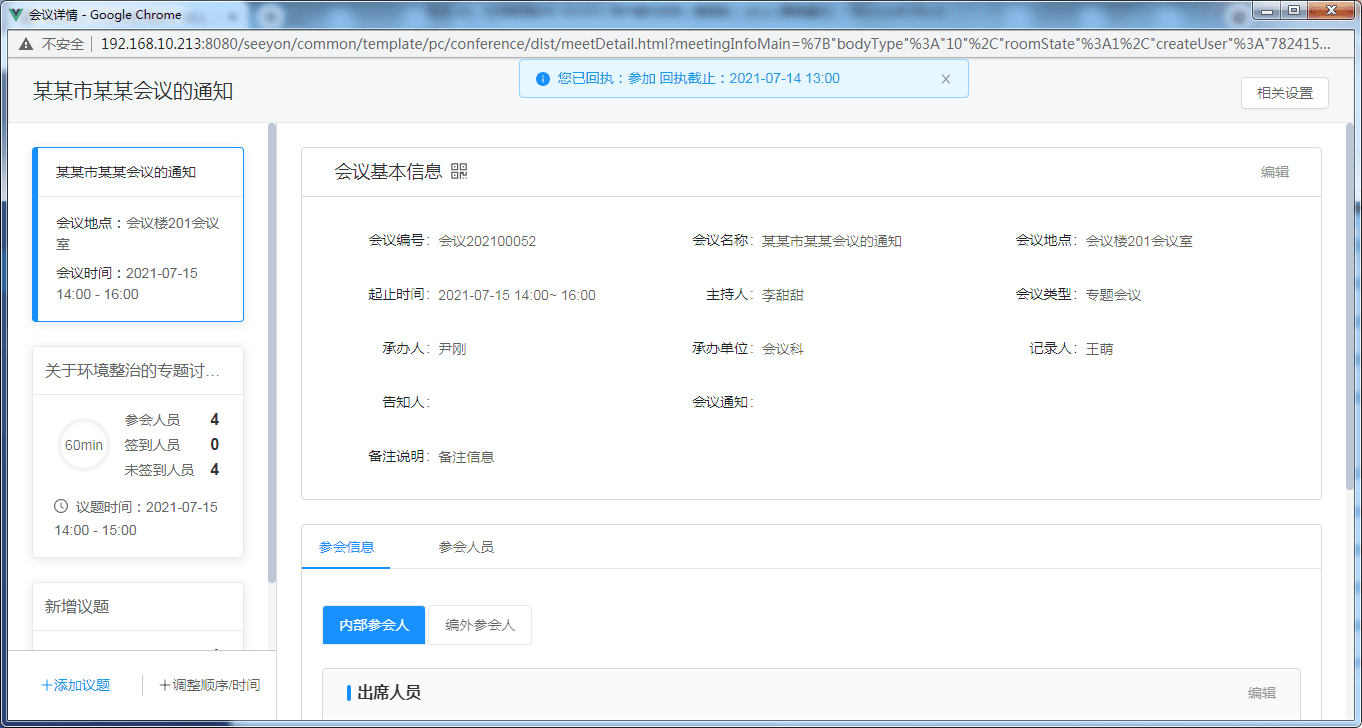Click host name 李甜甜

coord(783,295)
